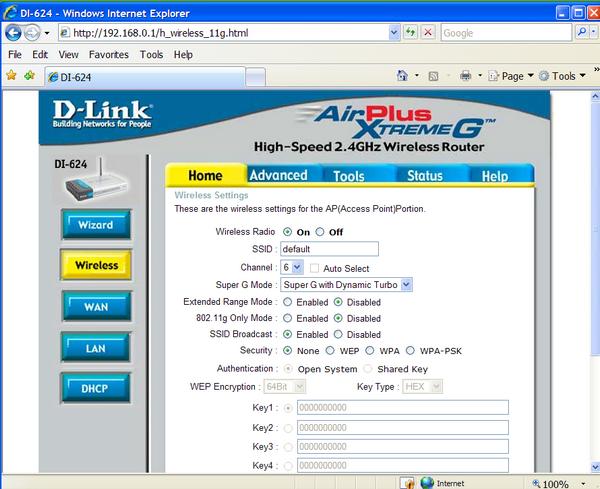This screenshot has width=600, height=489.
Task: Click the Google search box
Action: click(506, 33)
